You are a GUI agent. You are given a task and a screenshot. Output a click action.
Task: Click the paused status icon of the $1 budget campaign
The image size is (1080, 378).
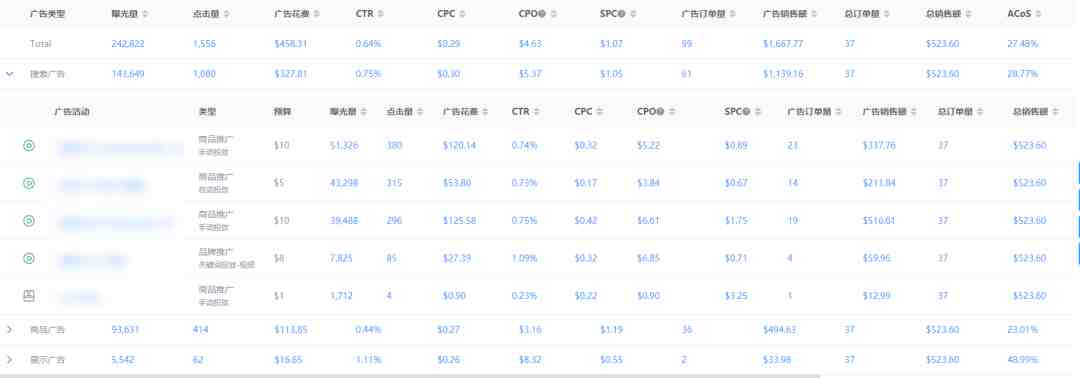29,296
